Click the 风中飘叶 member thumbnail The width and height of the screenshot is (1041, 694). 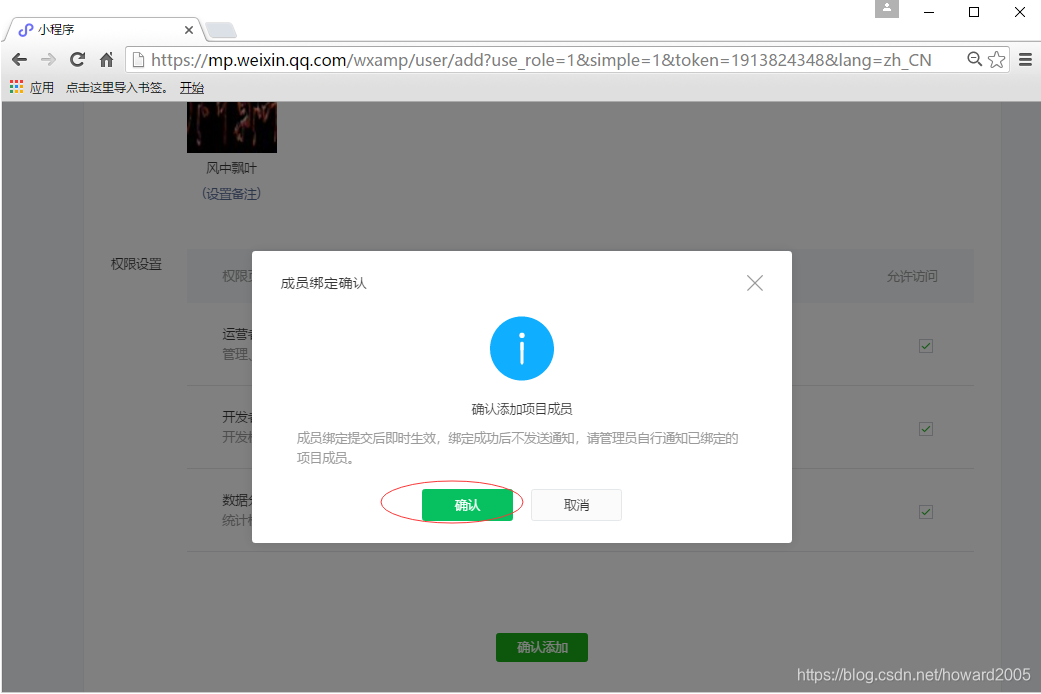coord(232,125)
